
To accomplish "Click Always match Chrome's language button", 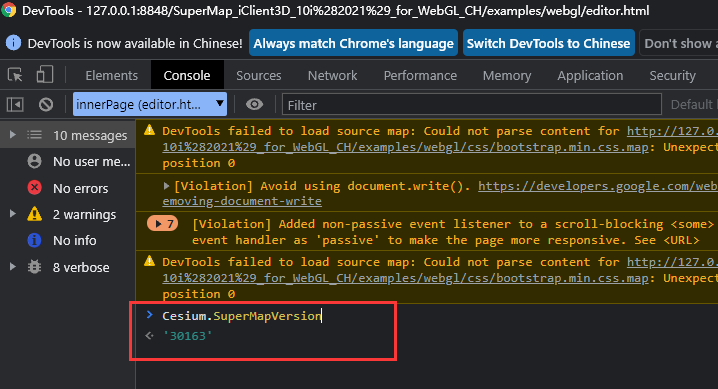I will click(354, 43).
